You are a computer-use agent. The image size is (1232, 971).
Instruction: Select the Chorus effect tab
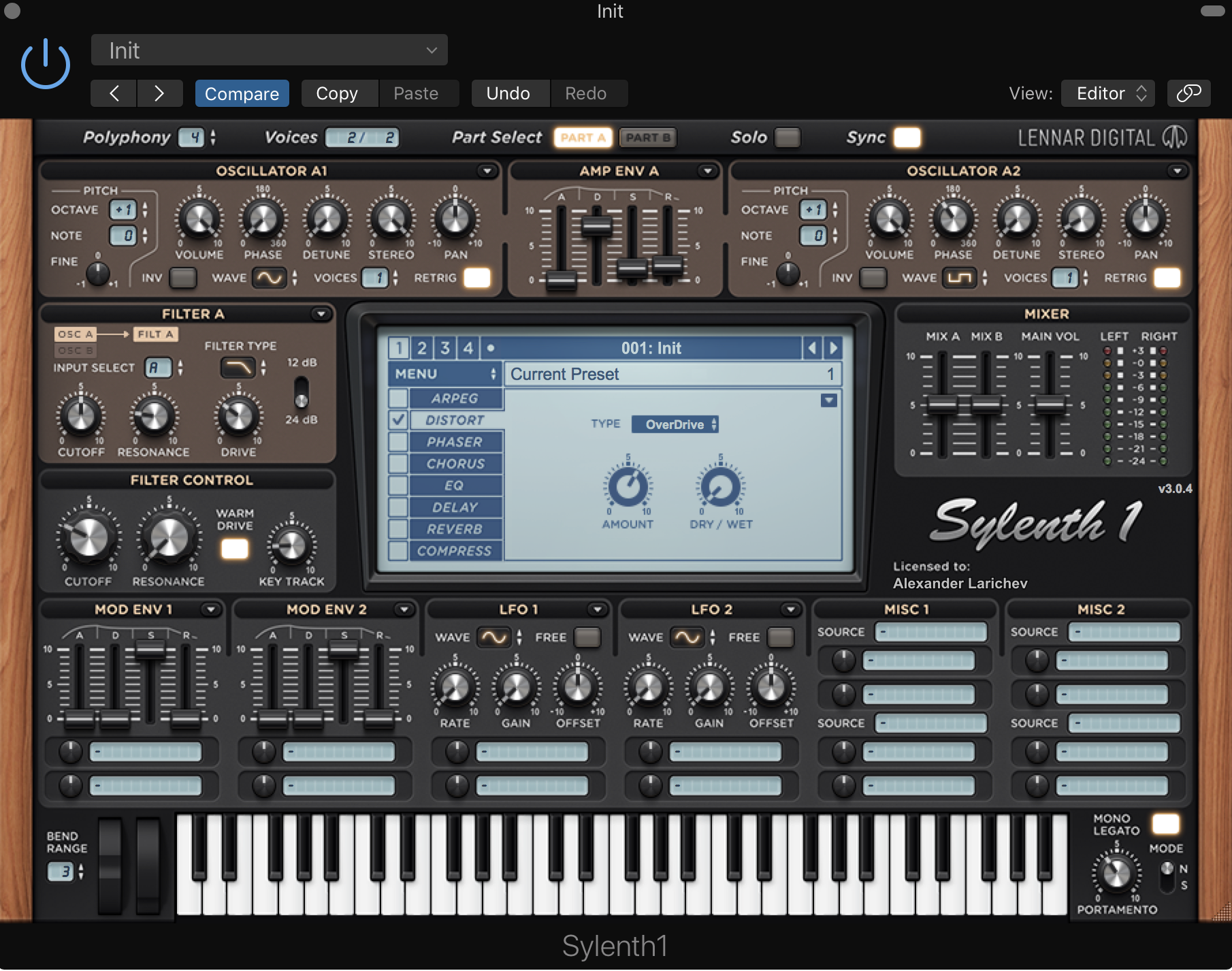[455, 464]
